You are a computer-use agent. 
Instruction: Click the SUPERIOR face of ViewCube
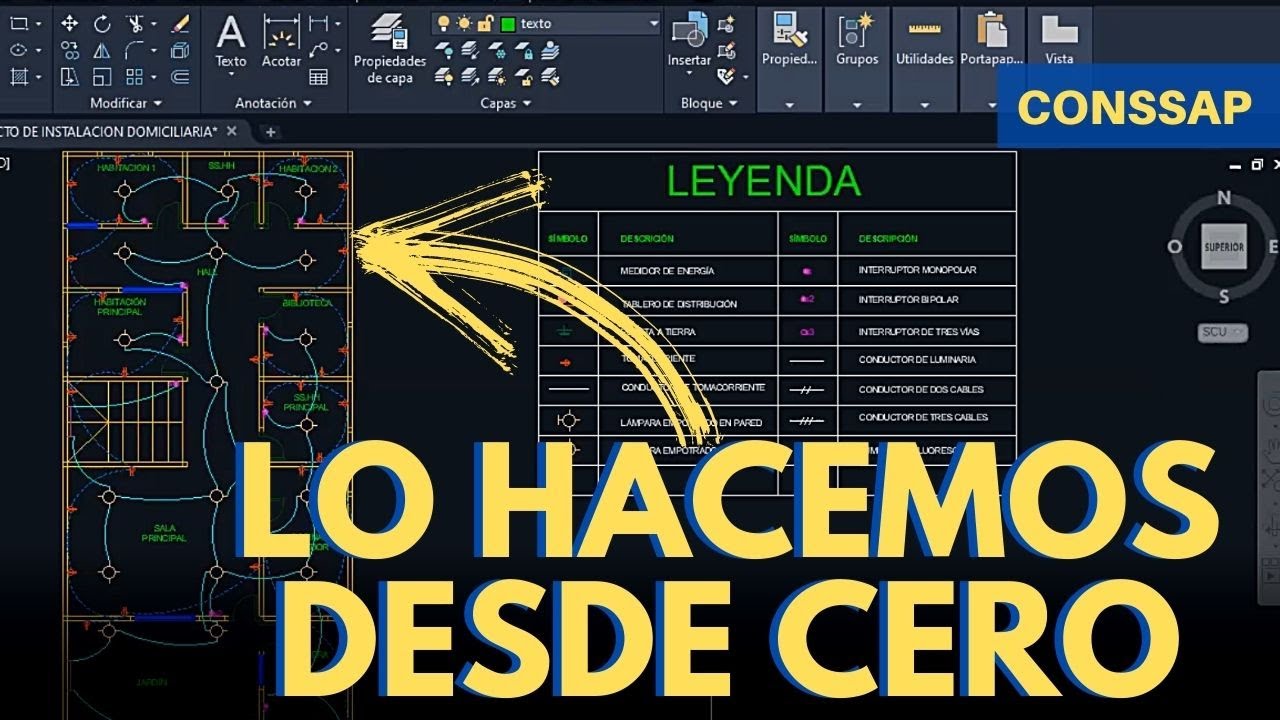1224,246
